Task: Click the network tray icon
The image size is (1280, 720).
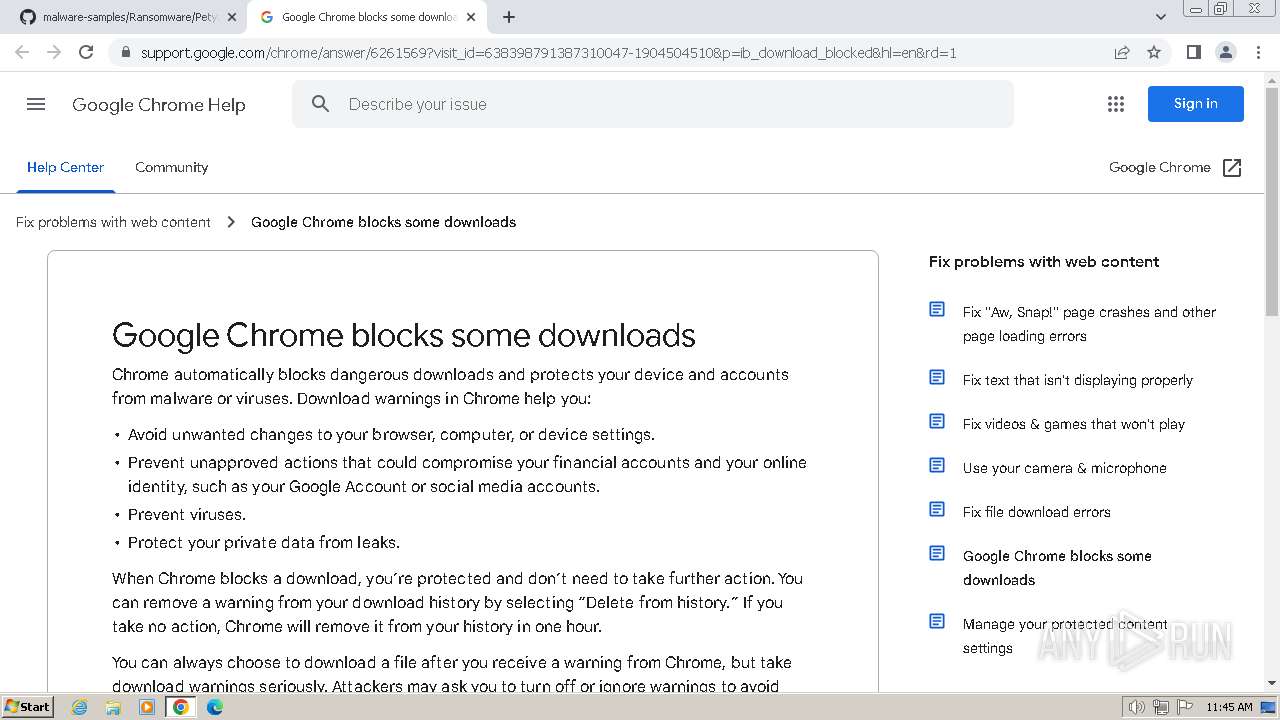Action: [x=1161, y=707]
